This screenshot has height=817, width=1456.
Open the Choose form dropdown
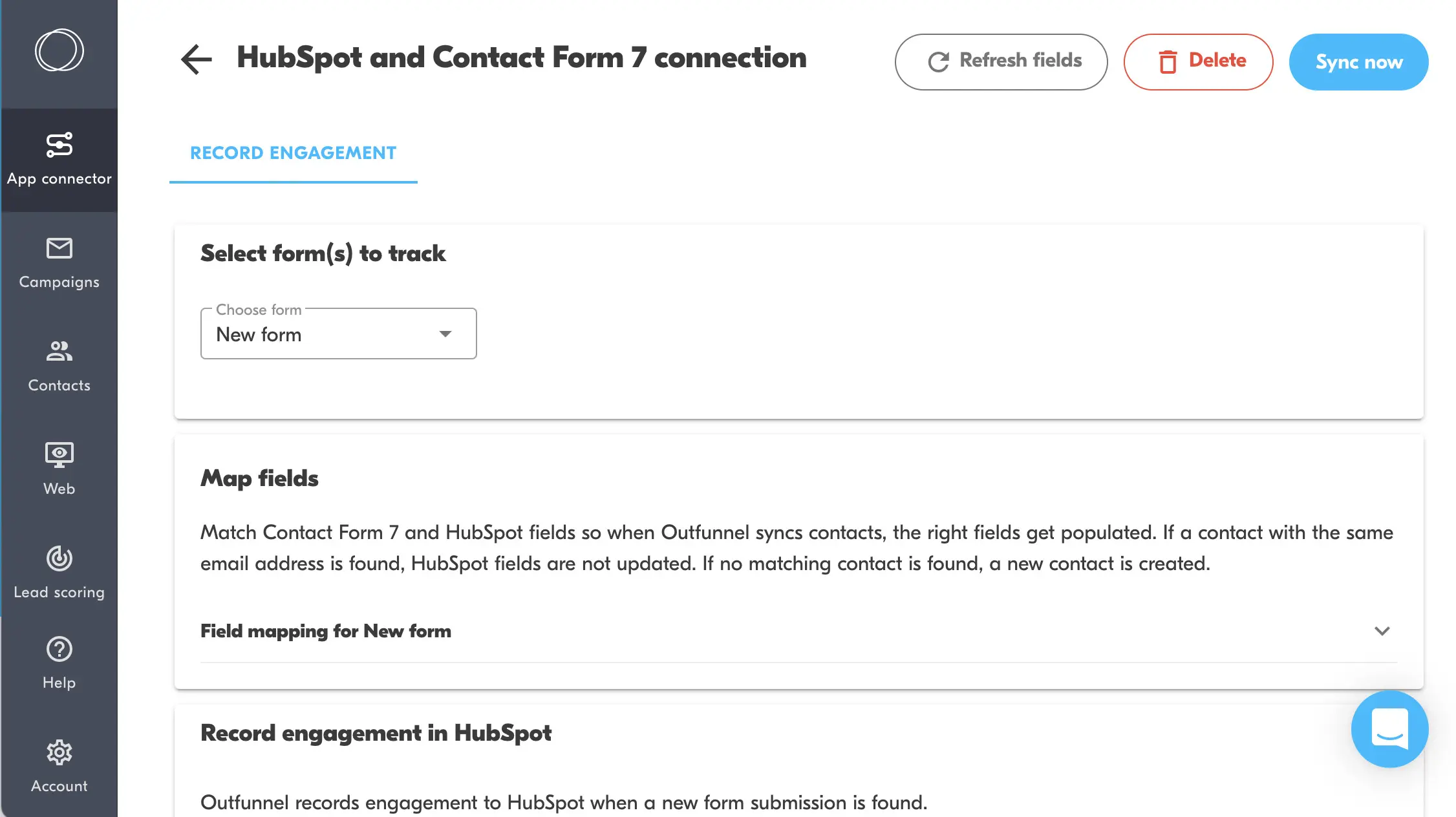[x=338, y=334]
